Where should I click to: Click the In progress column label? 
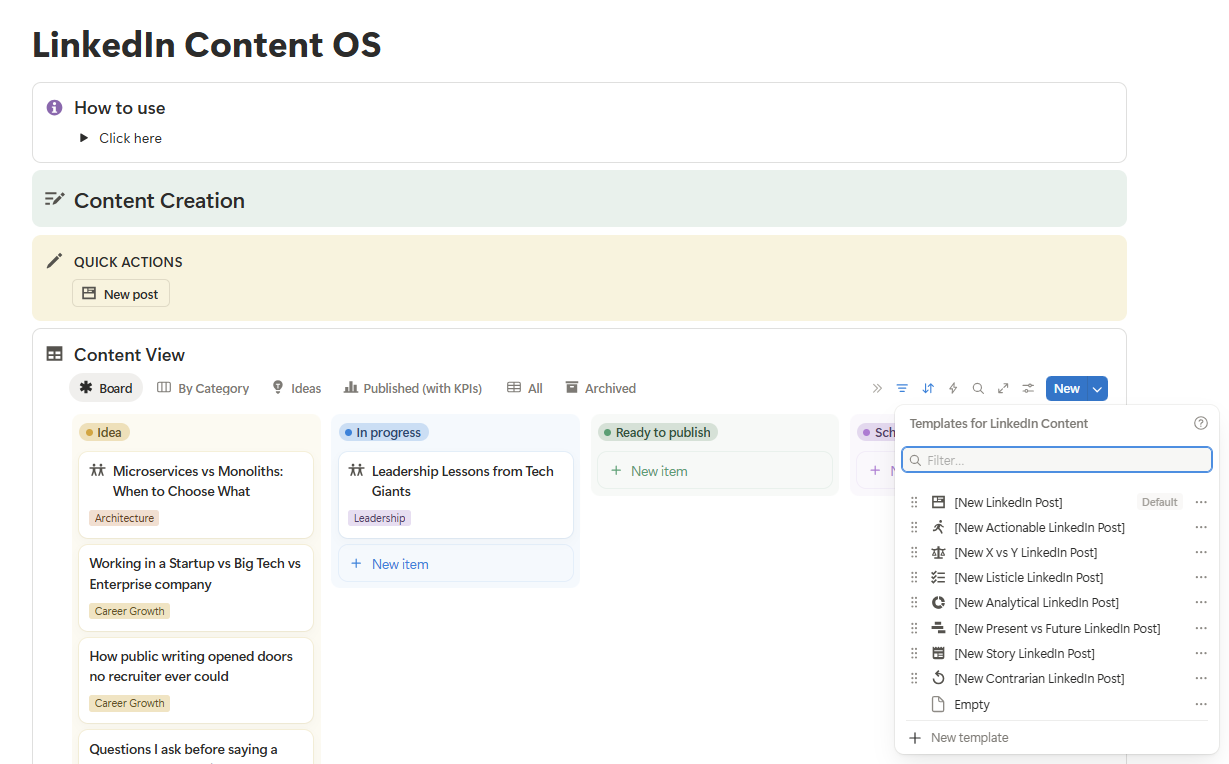pyautogui.click(x=384, y=432)
